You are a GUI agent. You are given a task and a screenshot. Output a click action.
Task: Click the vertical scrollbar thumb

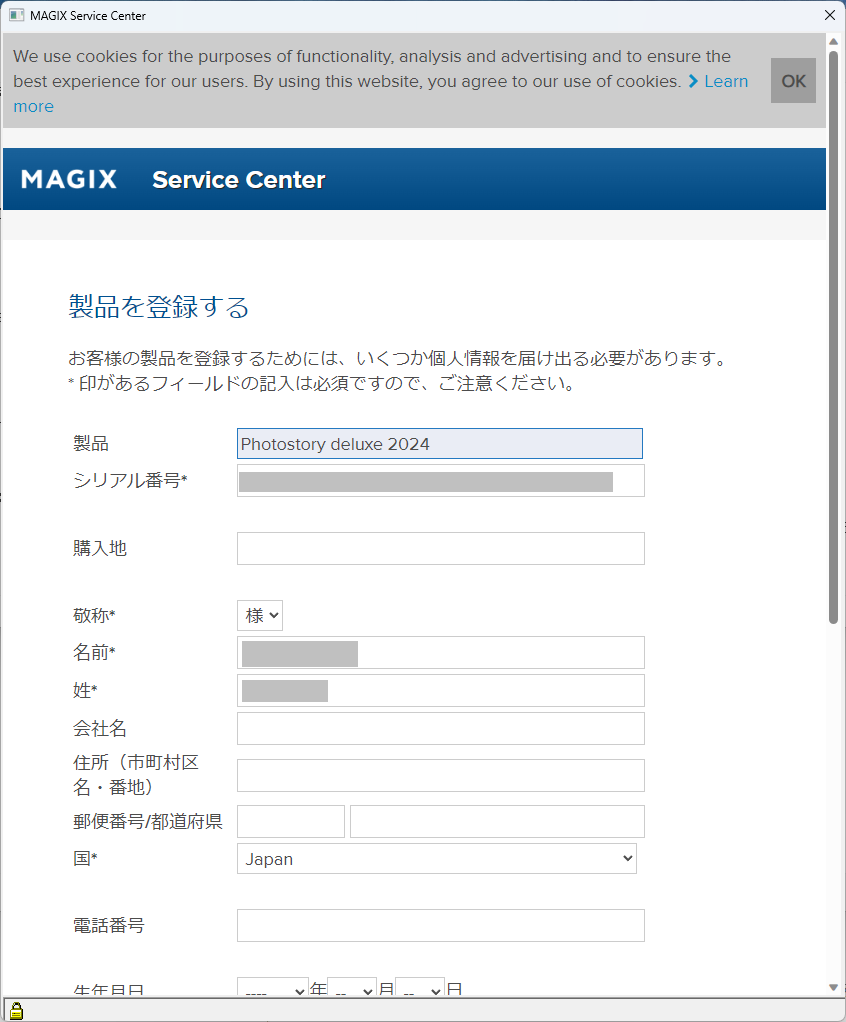point(833,337)
